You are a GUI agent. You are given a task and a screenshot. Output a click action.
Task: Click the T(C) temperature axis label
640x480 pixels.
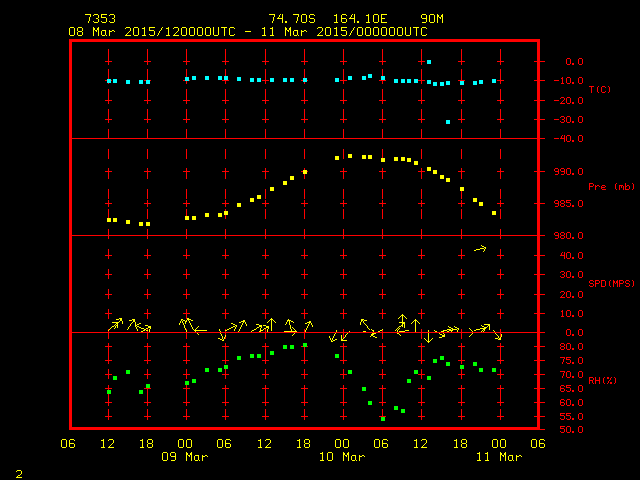[600, 90]
